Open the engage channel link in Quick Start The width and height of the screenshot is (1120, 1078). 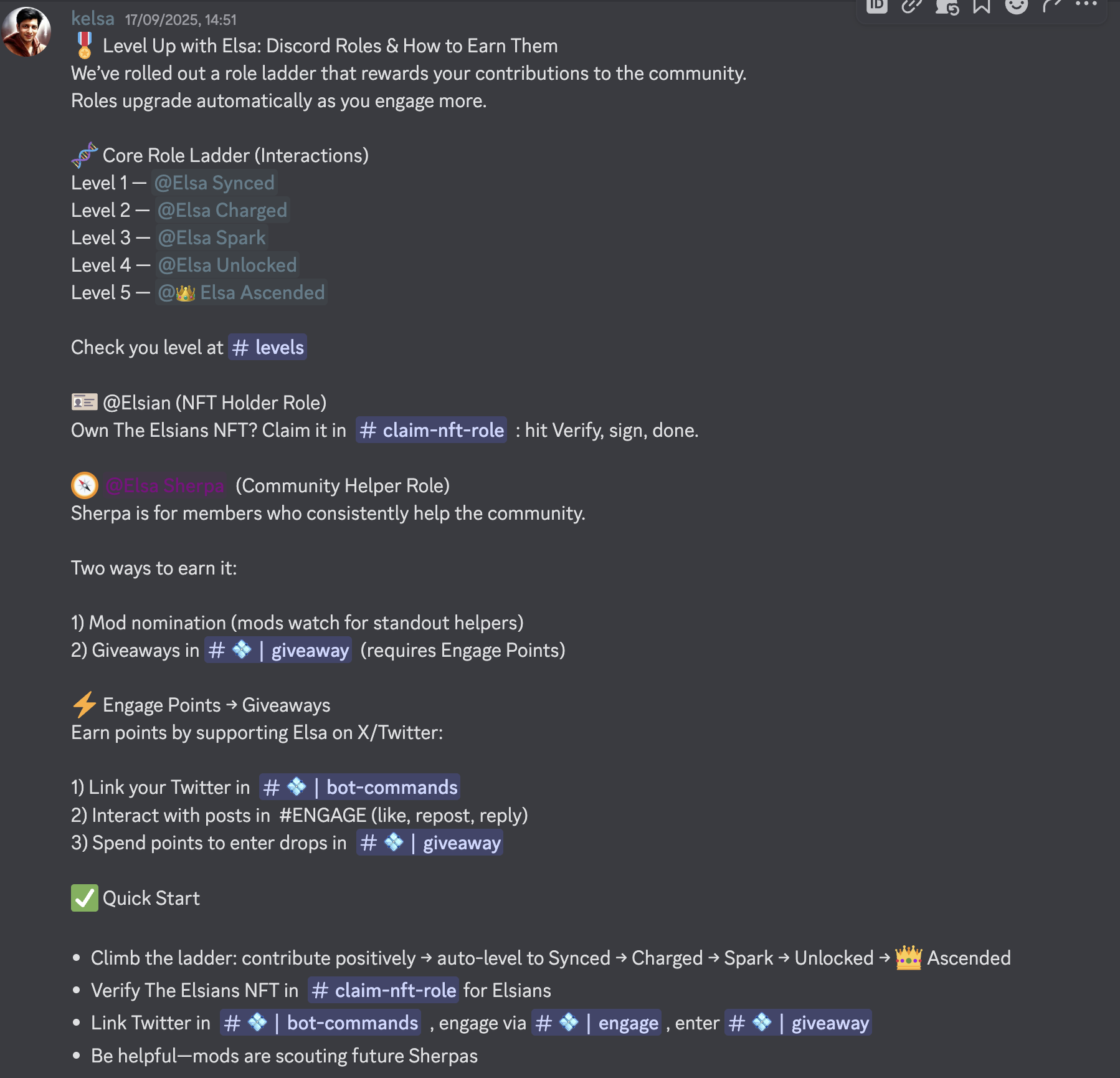pos(596,1023)
